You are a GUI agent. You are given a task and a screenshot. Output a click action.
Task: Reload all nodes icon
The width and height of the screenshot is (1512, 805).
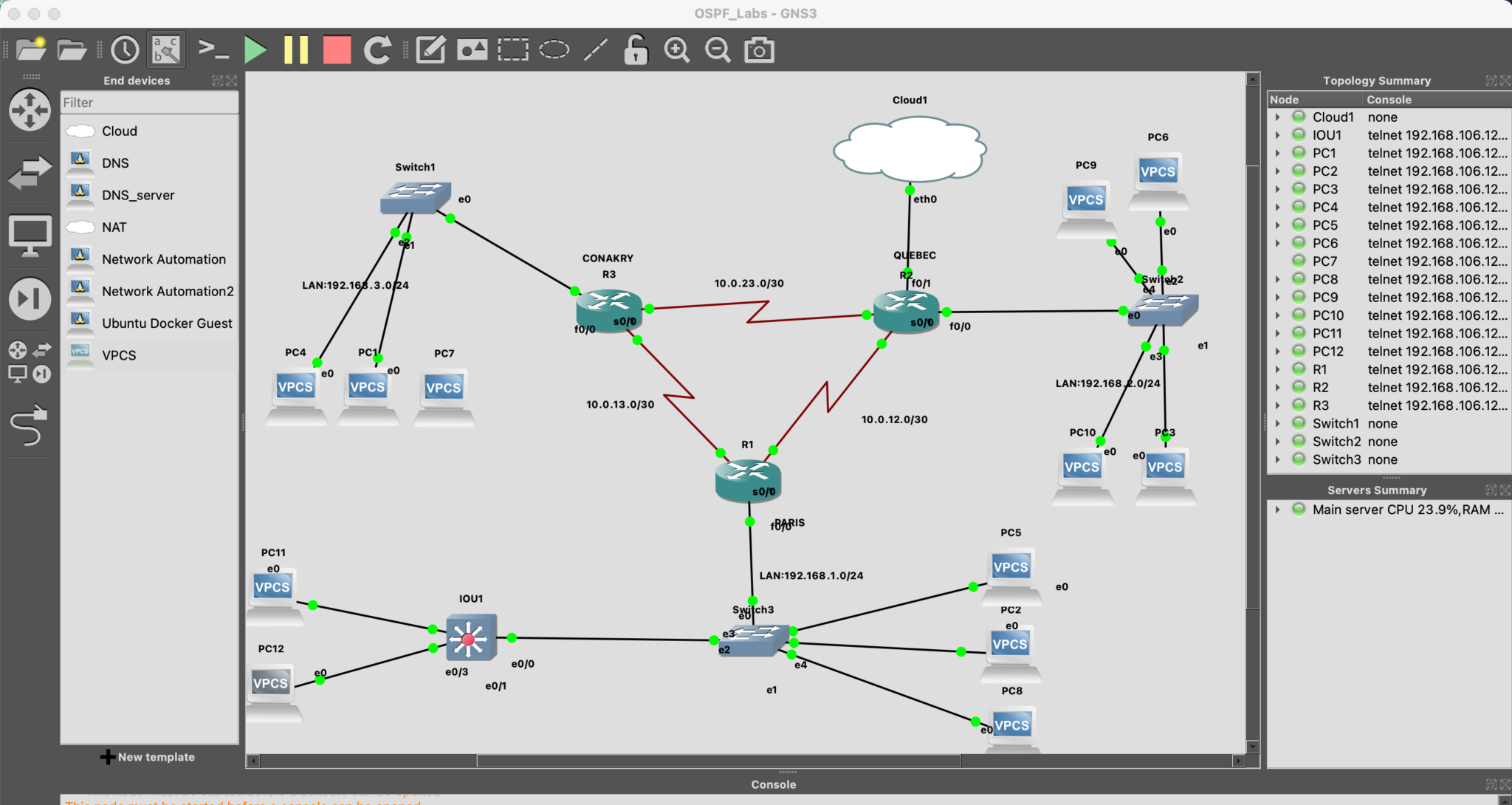(378, 49)
